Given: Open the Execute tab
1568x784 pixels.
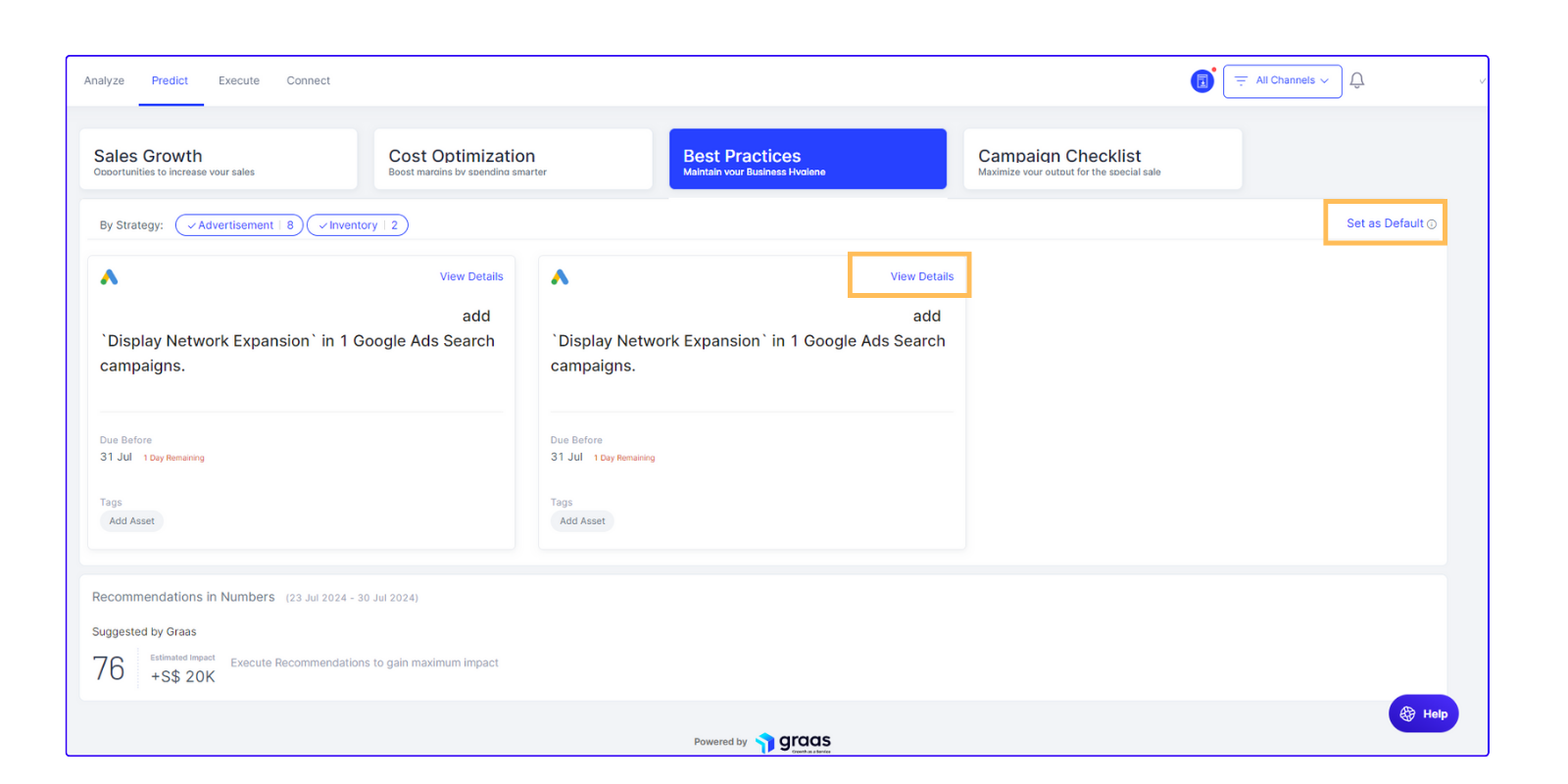Looking at the screenshot, I should click(x=239, y=81).
